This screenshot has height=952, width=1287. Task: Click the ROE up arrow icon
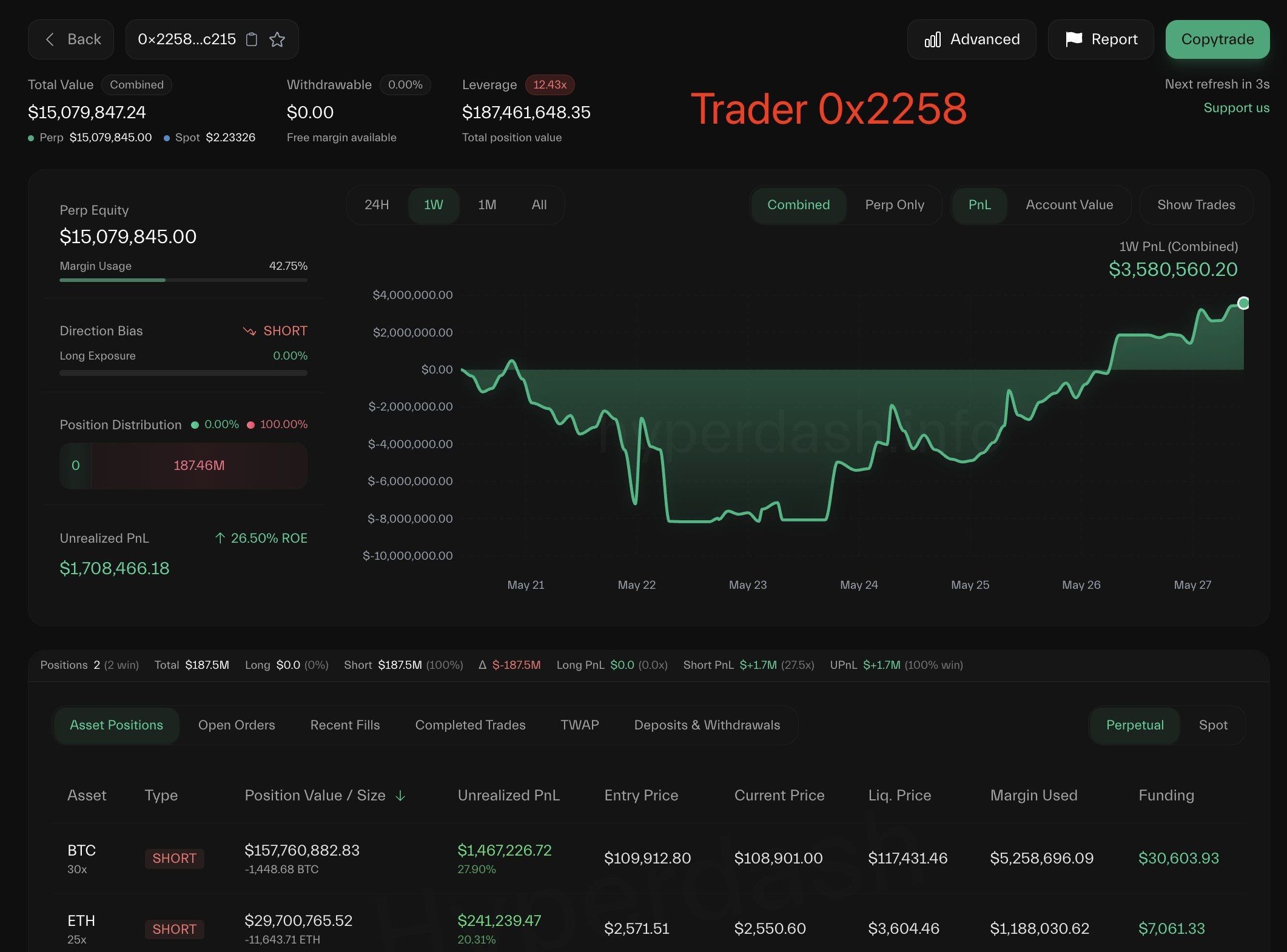(x=220, y=538)
